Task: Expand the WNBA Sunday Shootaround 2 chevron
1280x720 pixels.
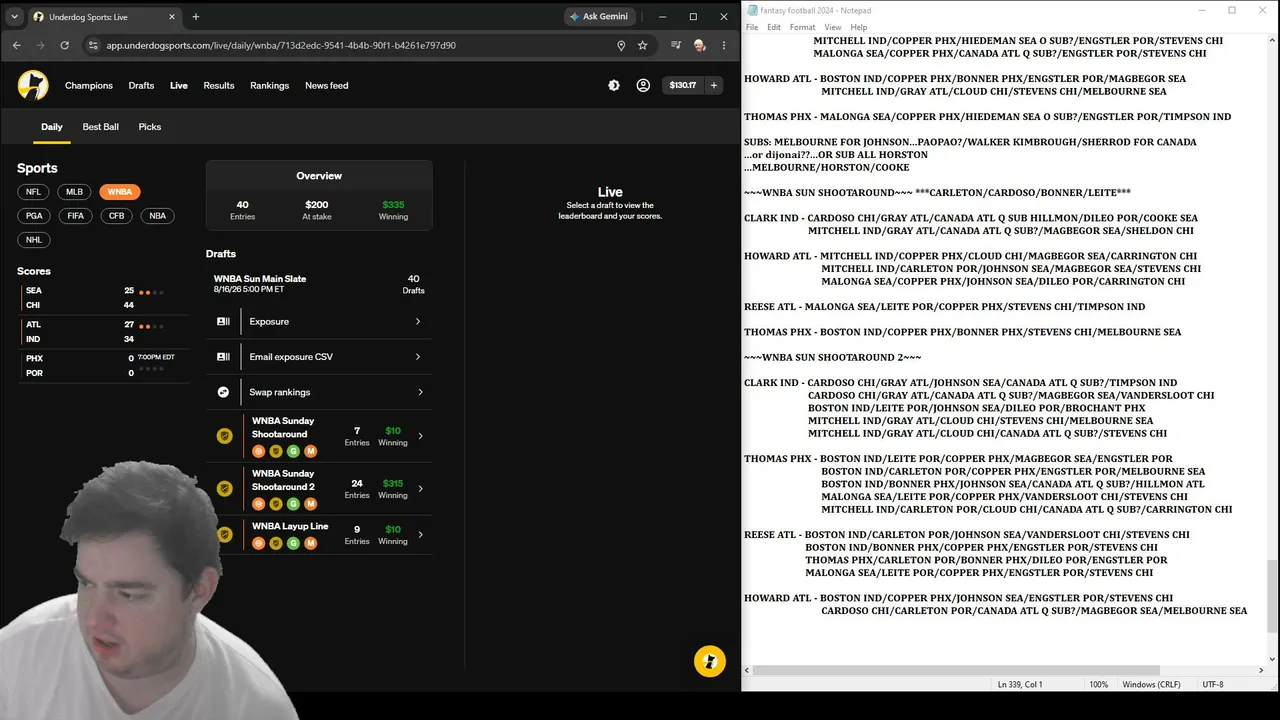Action: pyautogui.click(x=420, y=489)
